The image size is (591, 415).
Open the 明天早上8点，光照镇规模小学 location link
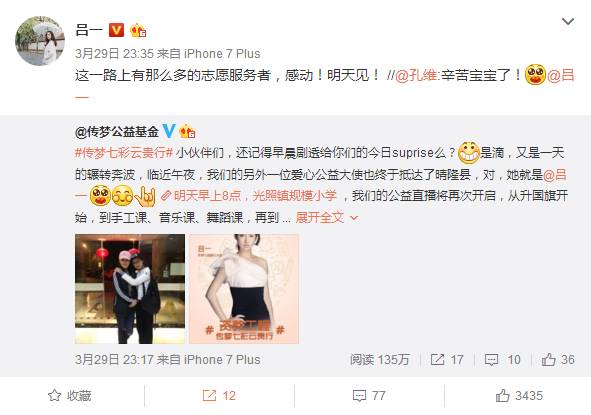(x=249, y=196)
